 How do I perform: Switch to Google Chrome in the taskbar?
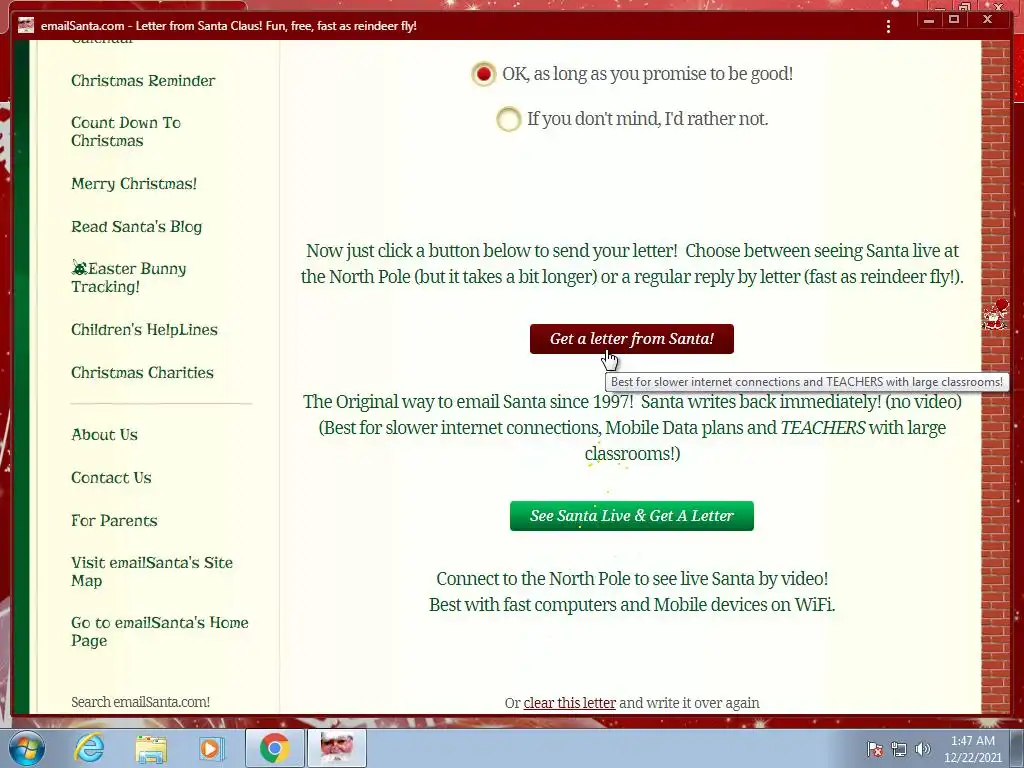coord(274,748)
